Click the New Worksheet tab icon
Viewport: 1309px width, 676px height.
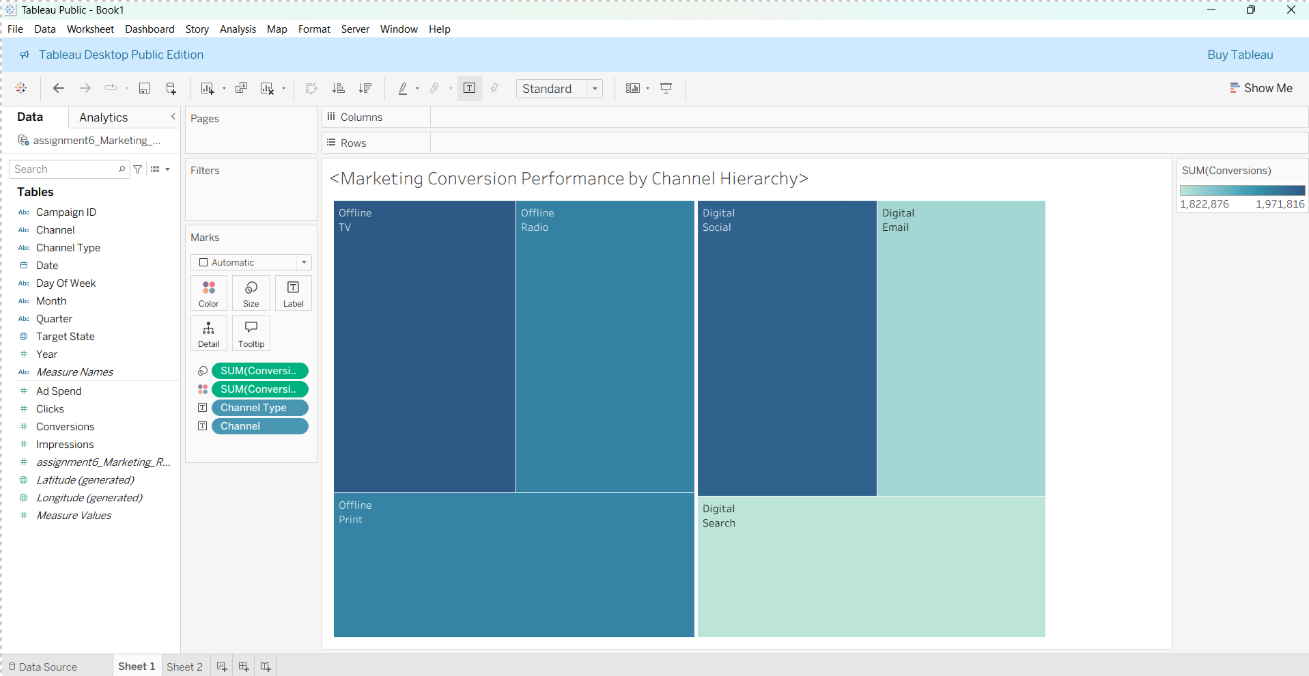click(x=223, y=666)
